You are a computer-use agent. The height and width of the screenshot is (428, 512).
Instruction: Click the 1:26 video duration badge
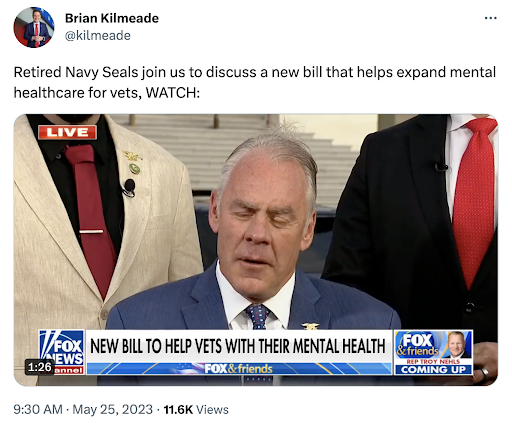click(40, 367)
